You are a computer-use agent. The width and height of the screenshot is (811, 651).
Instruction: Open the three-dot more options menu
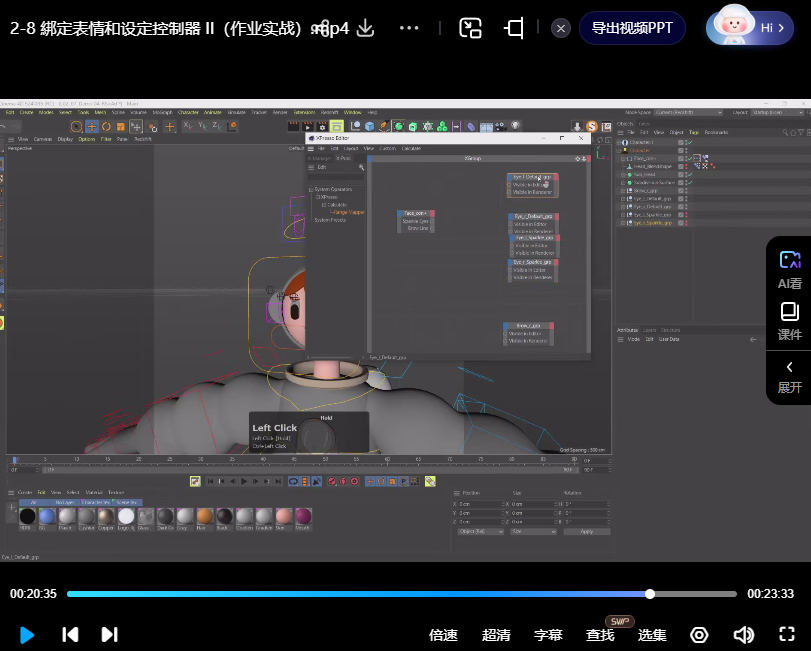409,28
